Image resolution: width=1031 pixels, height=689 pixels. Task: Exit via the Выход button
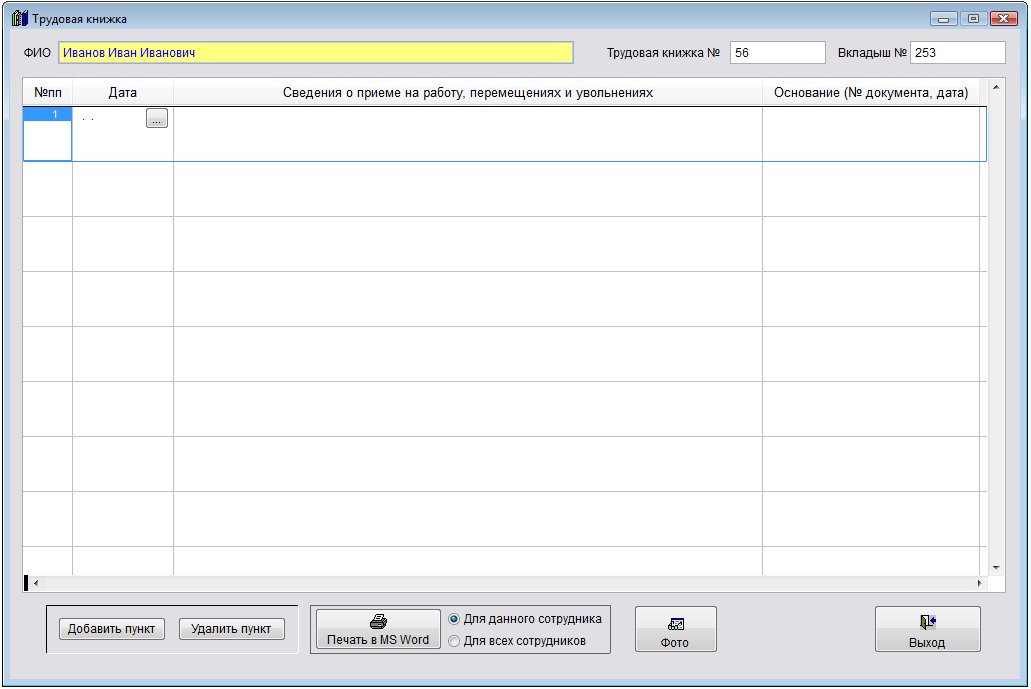(x=927, y=629)
